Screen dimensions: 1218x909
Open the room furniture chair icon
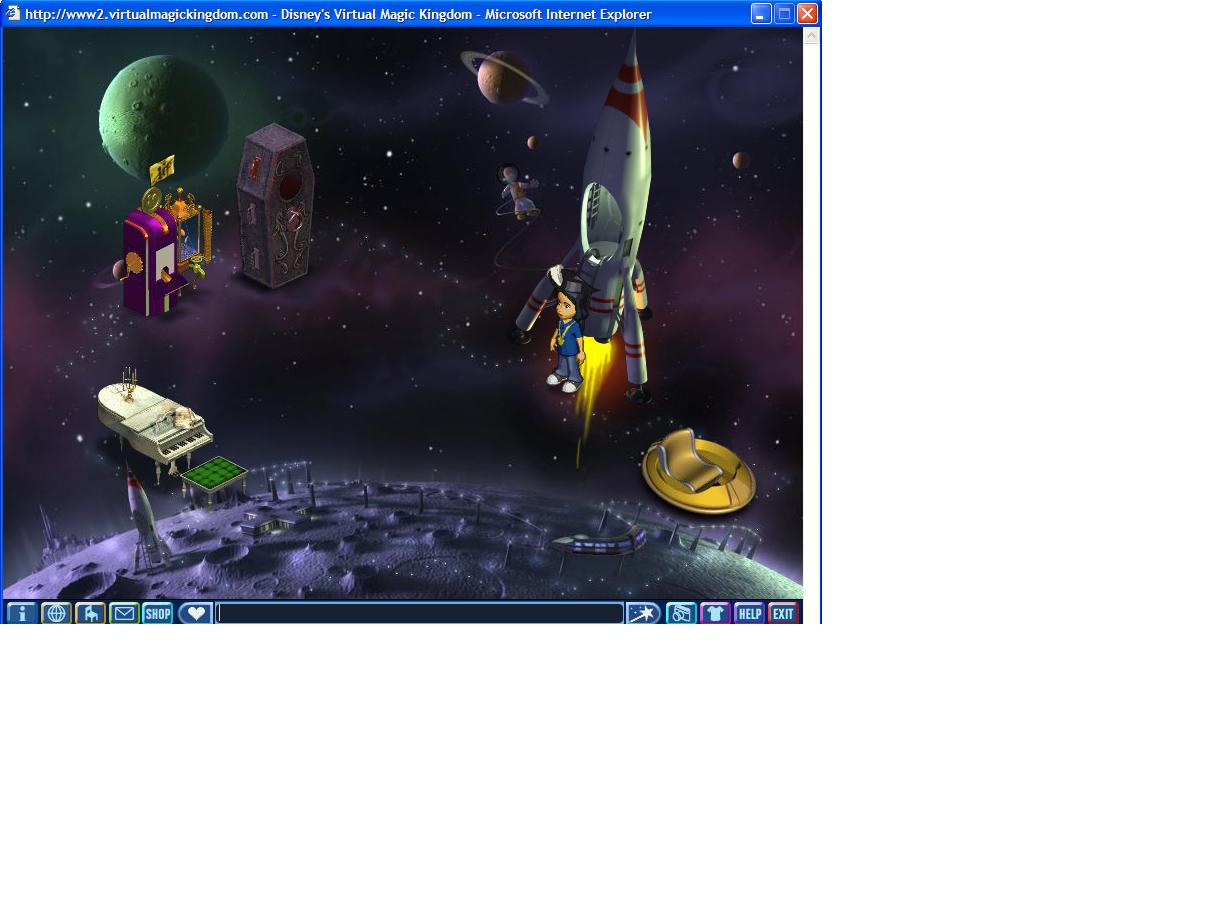click(x=90, y=613)
